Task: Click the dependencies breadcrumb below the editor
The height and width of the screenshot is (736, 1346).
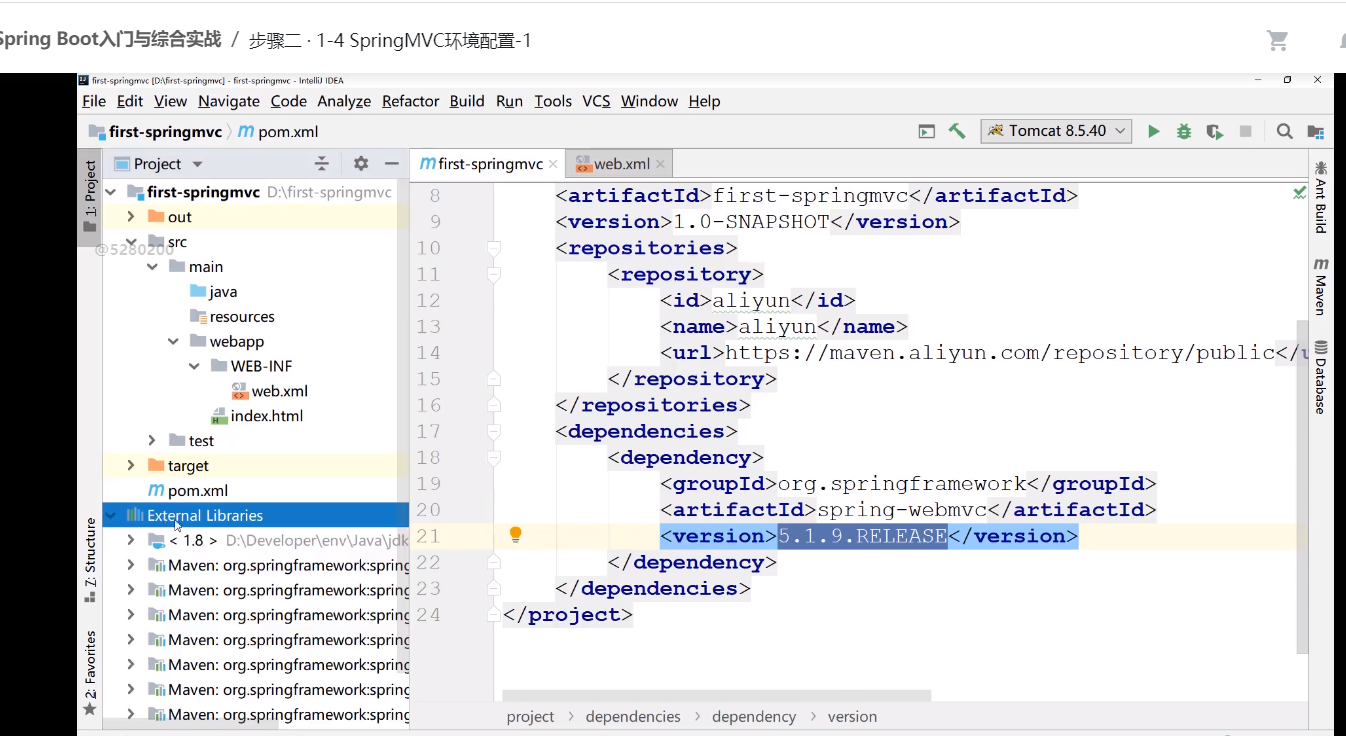Action: [x=633, y=717]
